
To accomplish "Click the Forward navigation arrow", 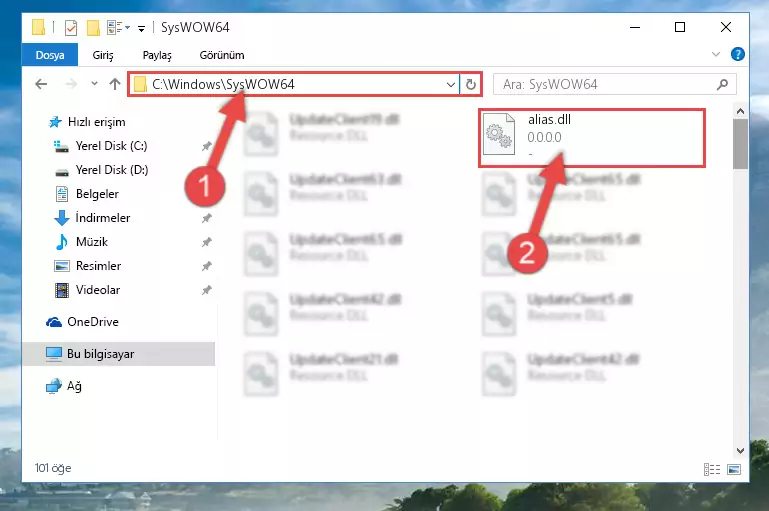I will [x=72, y=84].
